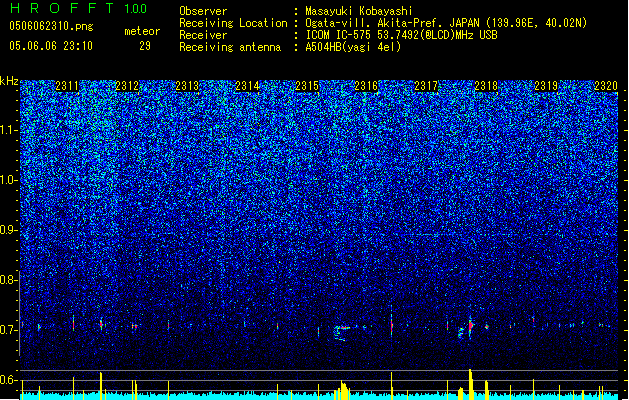Select the file name 0506062310.png

coord(51,26)
